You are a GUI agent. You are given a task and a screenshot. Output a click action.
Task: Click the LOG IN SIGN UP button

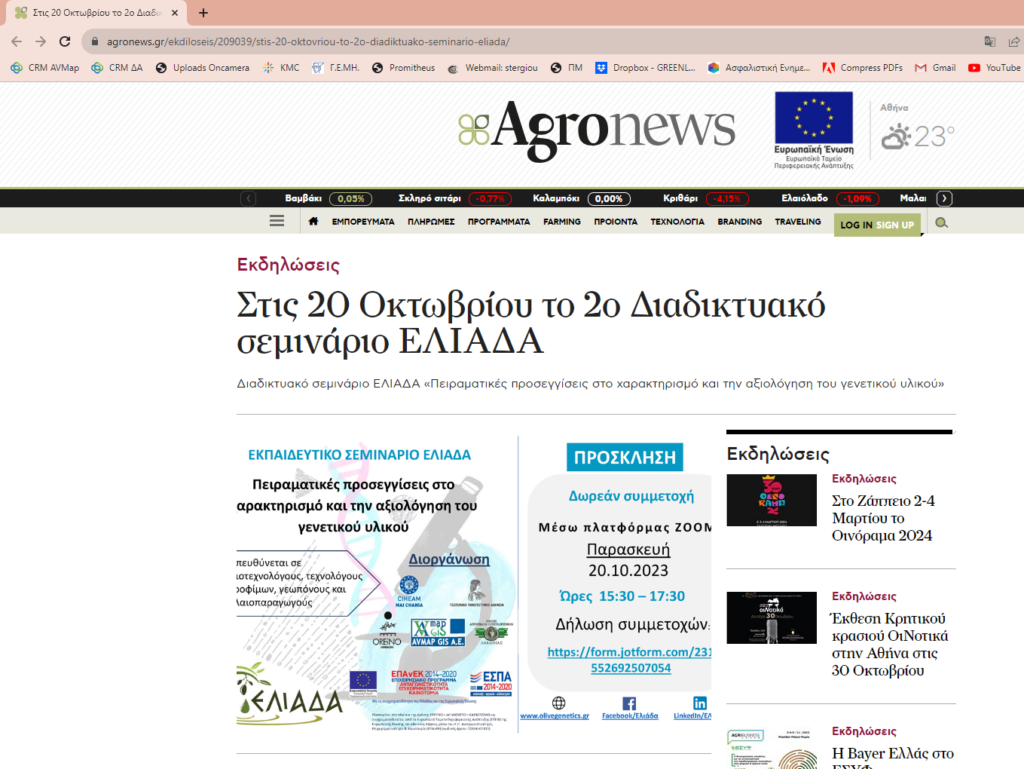(x=877, y=225)
